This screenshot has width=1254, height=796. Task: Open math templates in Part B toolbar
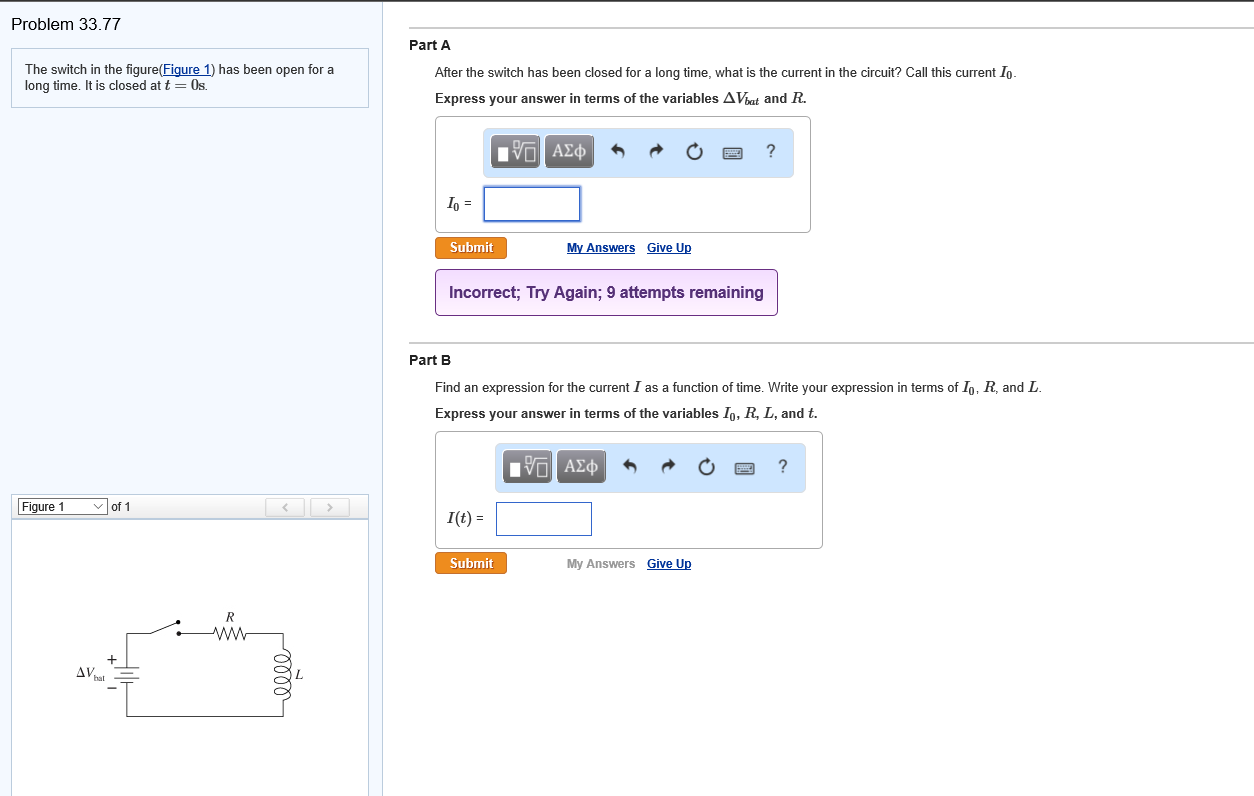pos(529,467)
